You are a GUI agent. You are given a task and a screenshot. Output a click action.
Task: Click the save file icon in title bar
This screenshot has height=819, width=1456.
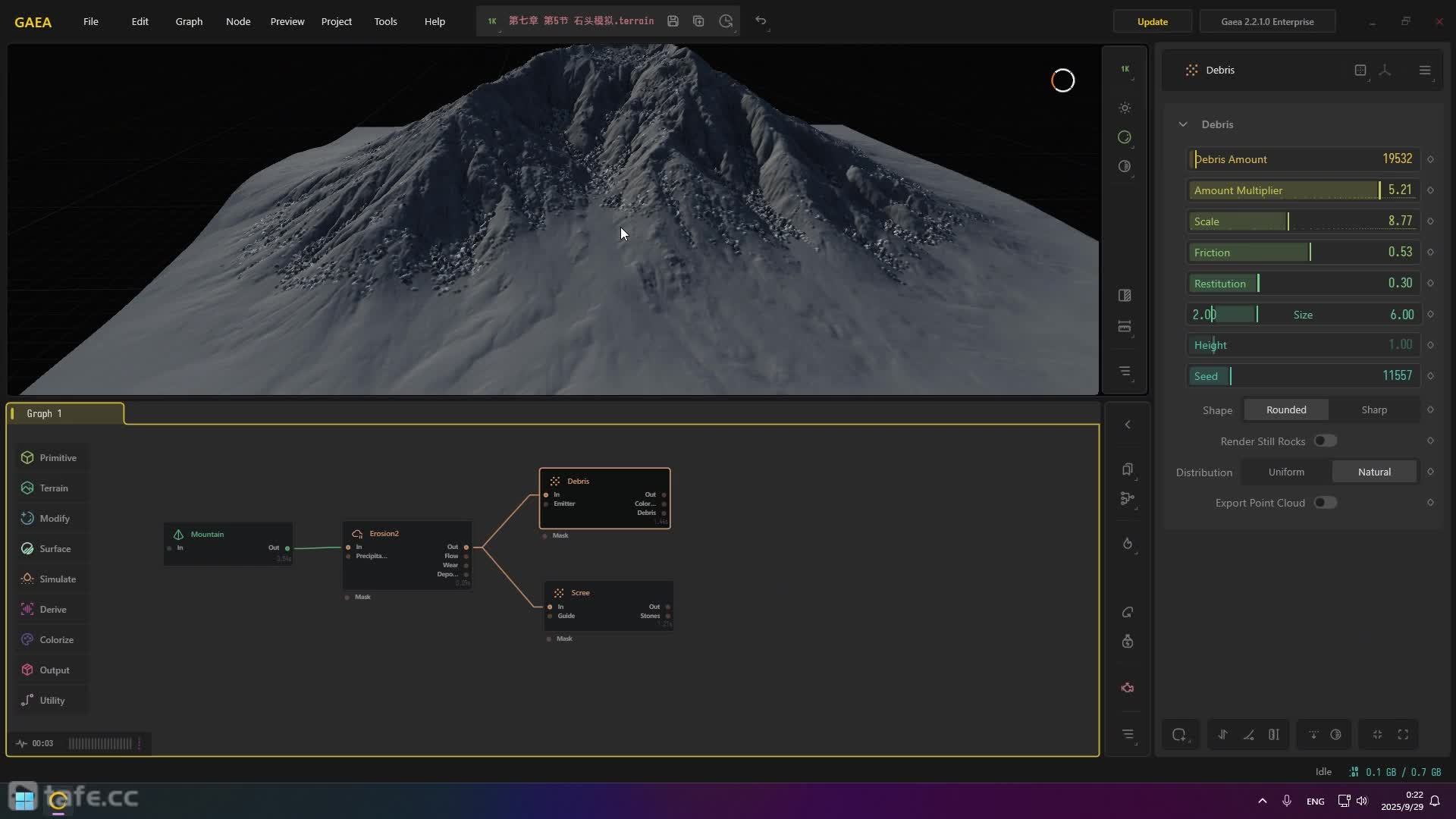(x=673, y=21)
